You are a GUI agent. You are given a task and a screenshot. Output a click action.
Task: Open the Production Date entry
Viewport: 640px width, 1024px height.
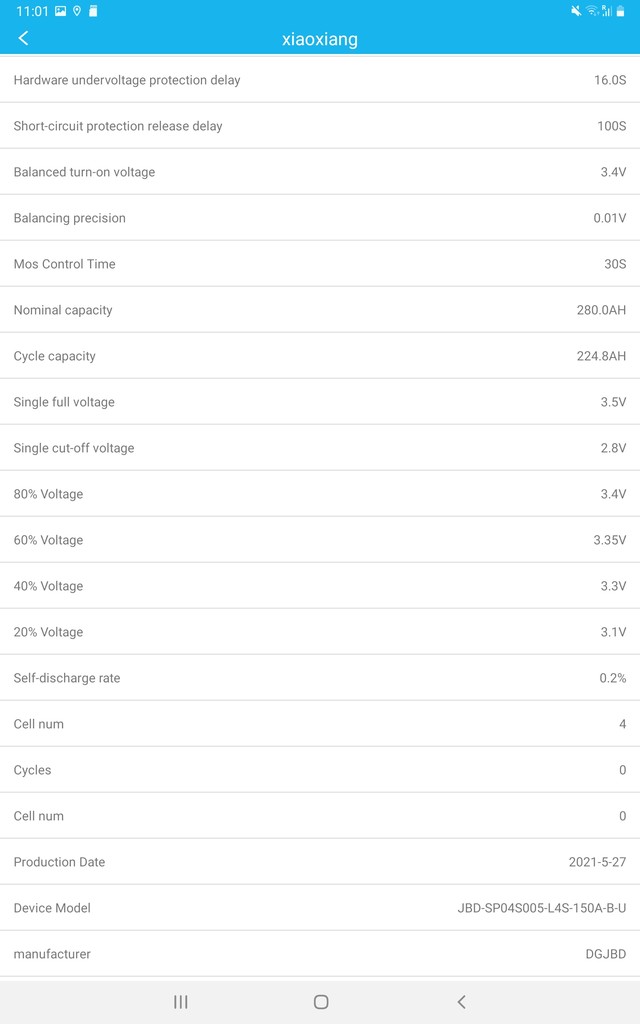(320, 861)
